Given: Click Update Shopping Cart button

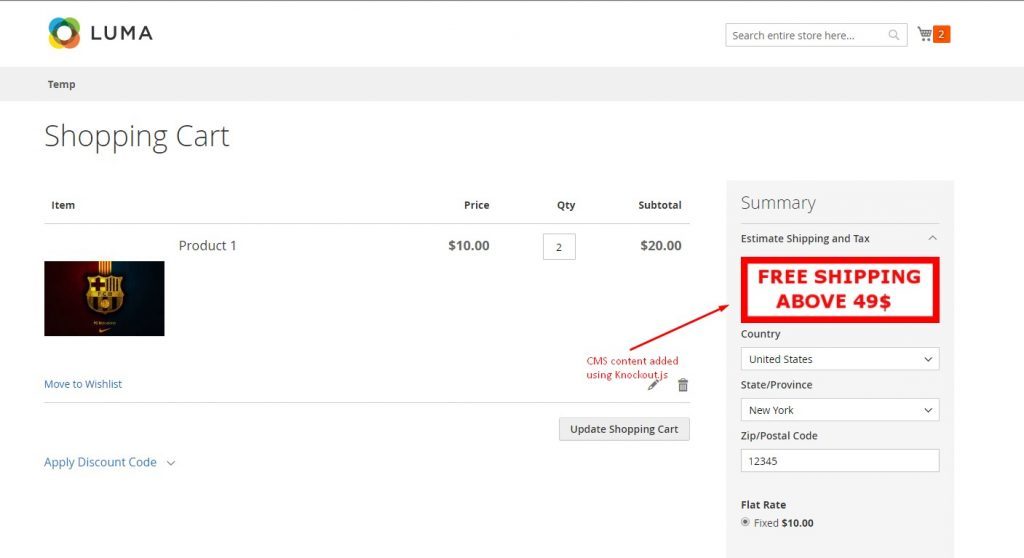Looking at the screenshot, I should click(x=624, y=429).
